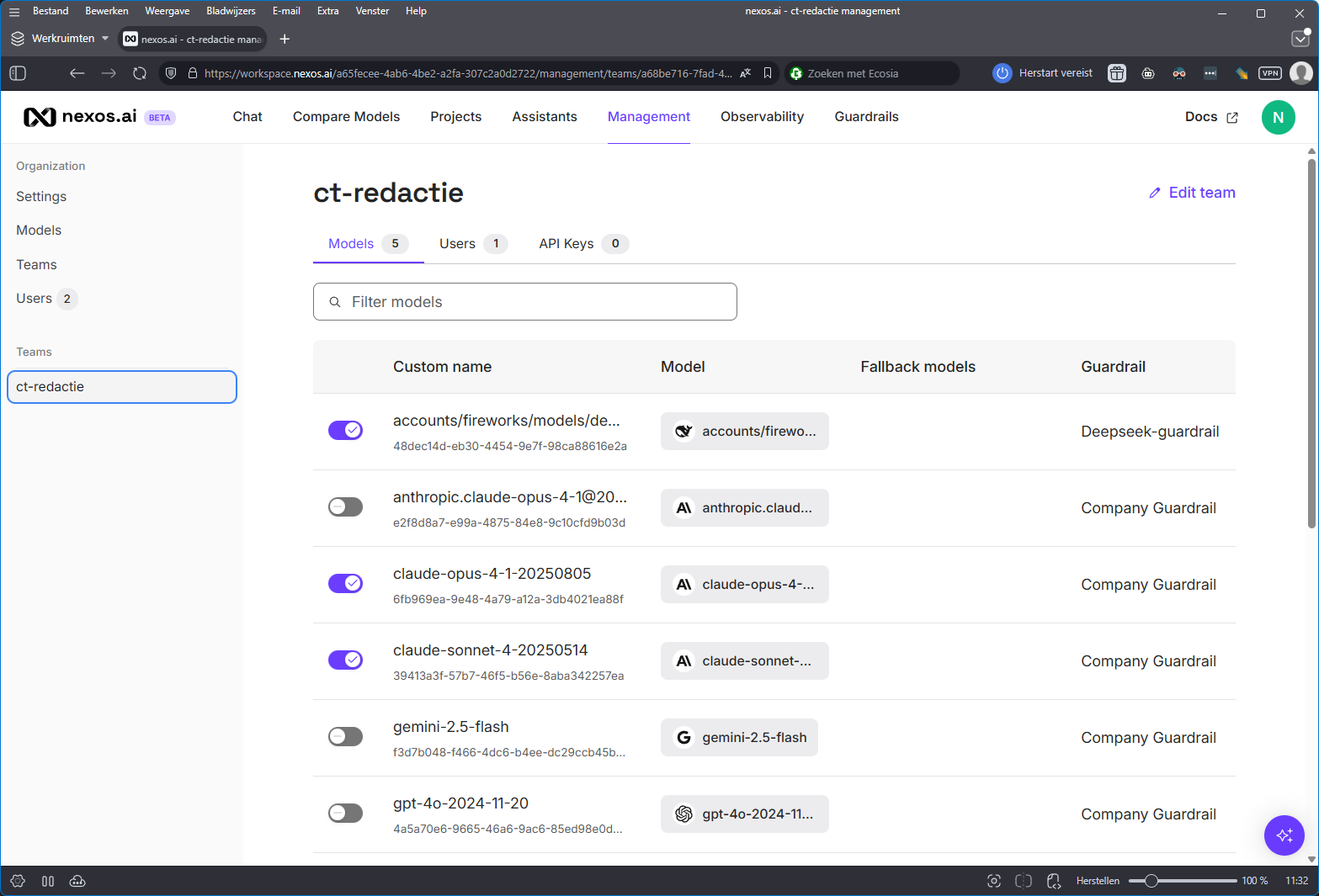Open the browser profile avatar icon

1301,73
